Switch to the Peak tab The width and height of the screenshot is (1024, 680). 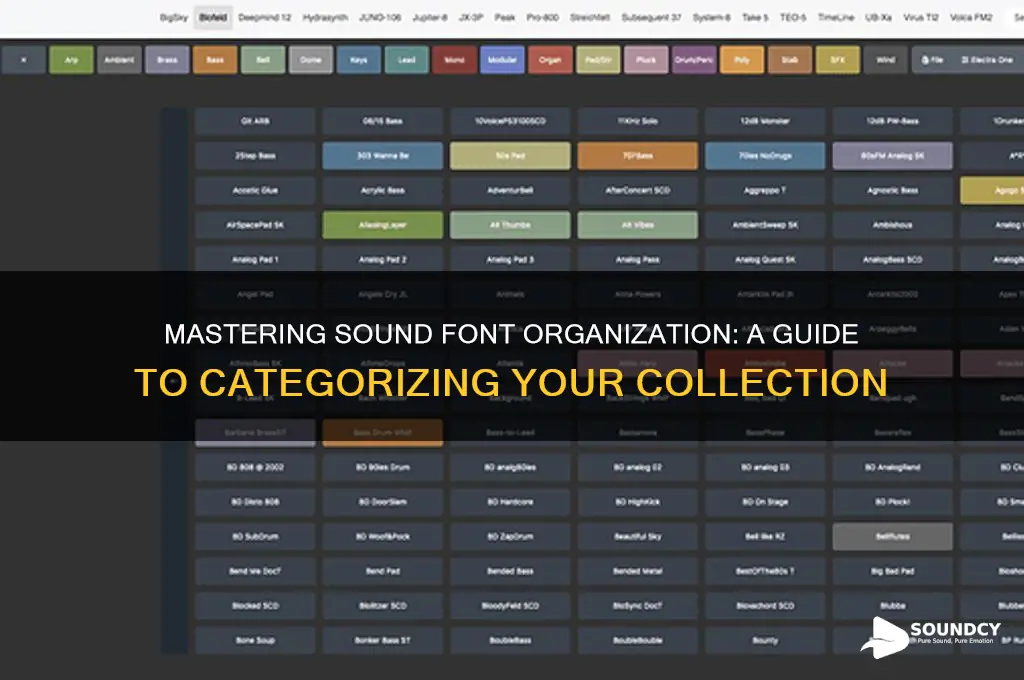click(504, 18)
